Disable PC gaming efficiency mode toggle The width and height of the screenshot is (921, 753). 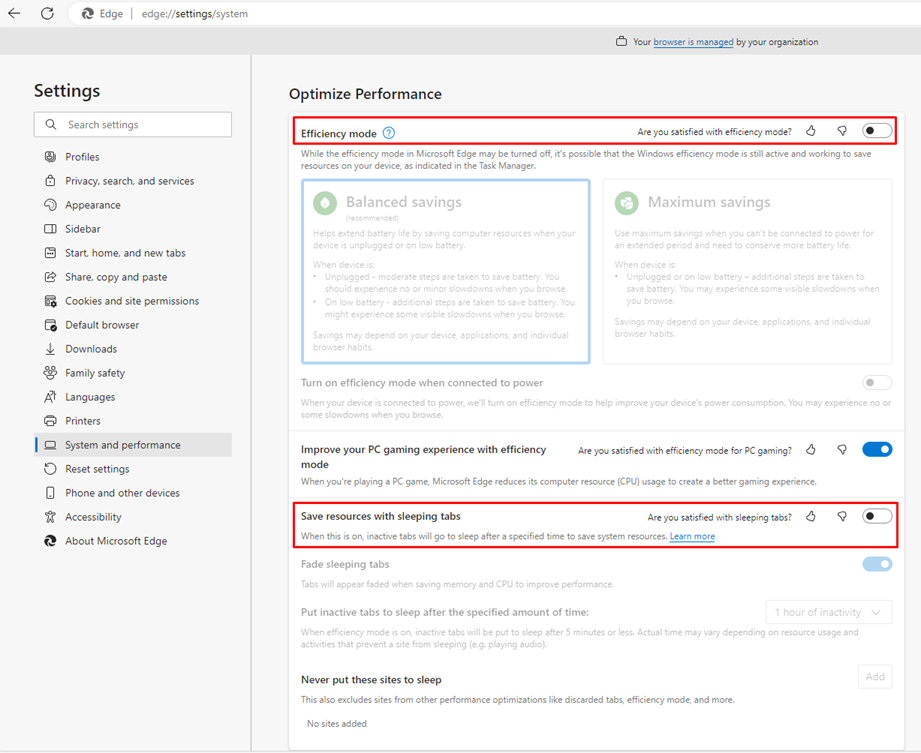point(877,450)
